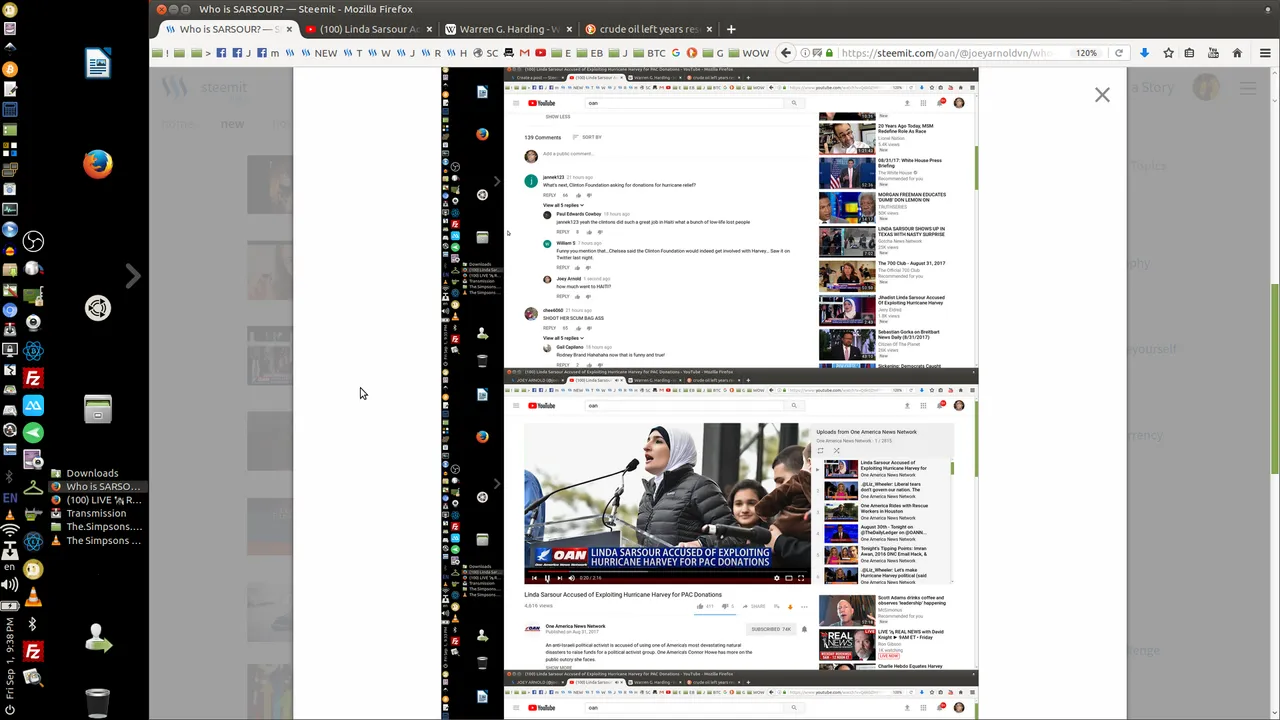Screen dimensions: 1280x720
Task: Open the Steemit 'W' bookmark
Action: (x=380, y=53)
